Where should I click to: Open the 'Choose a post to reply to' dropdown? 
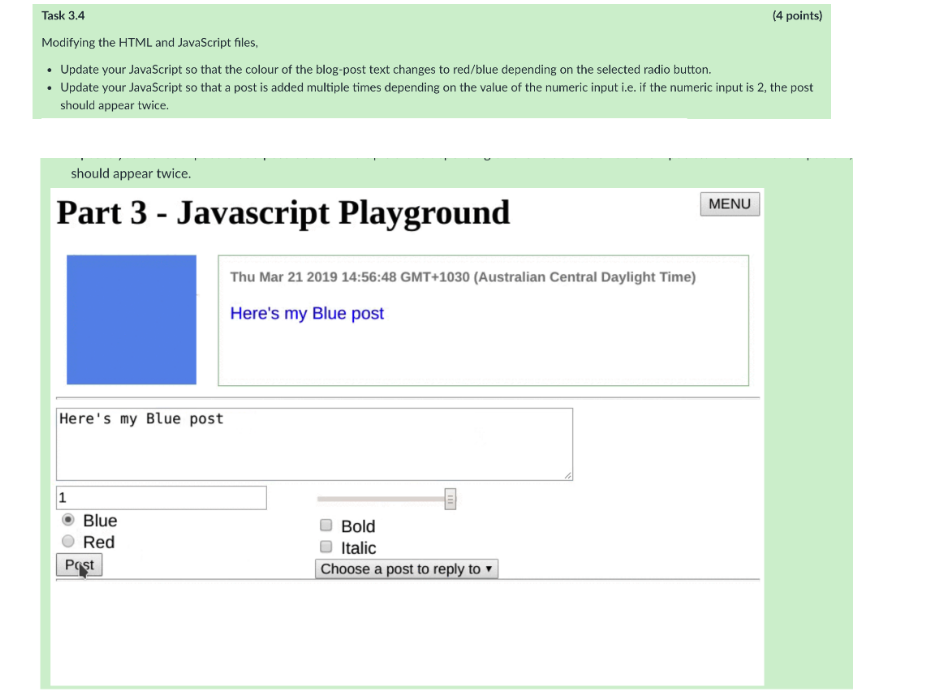pyautogui.click(x=405, y=567)
